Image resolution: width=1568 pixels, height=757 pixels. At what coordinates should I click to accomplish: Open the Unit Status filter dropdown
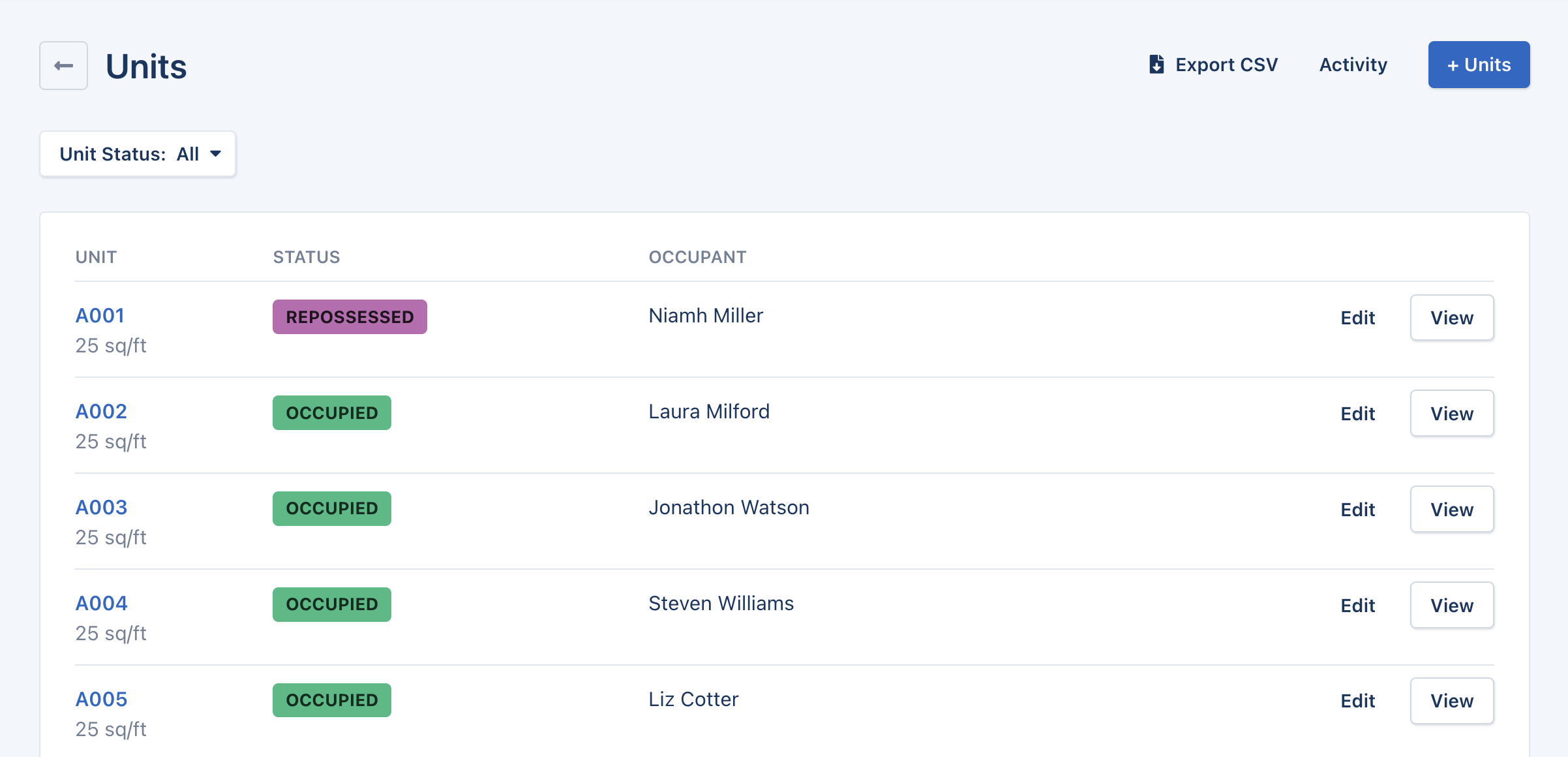138,154
